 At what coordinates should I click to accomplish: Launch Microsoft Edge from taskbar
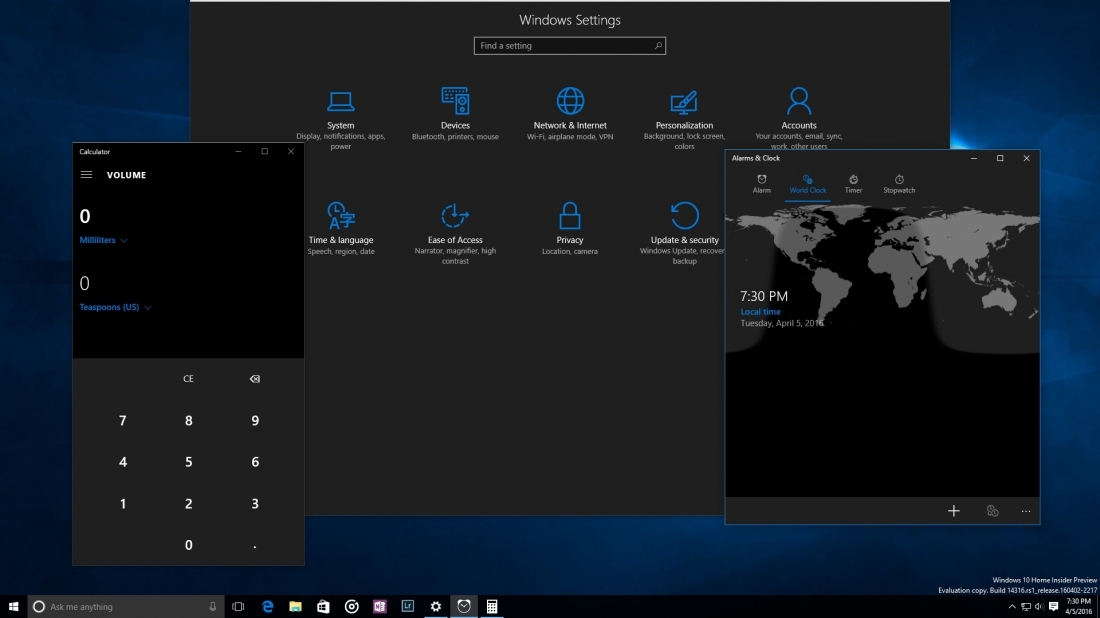[267, 606]
